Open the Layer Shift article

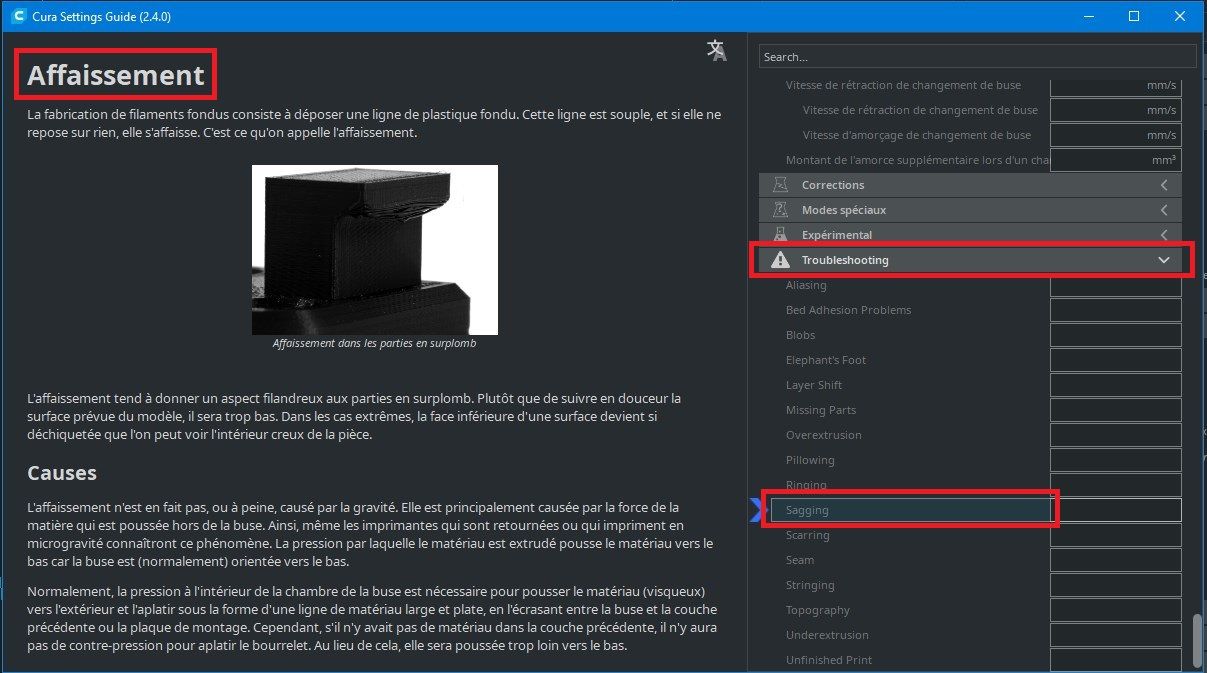point(814,385)
